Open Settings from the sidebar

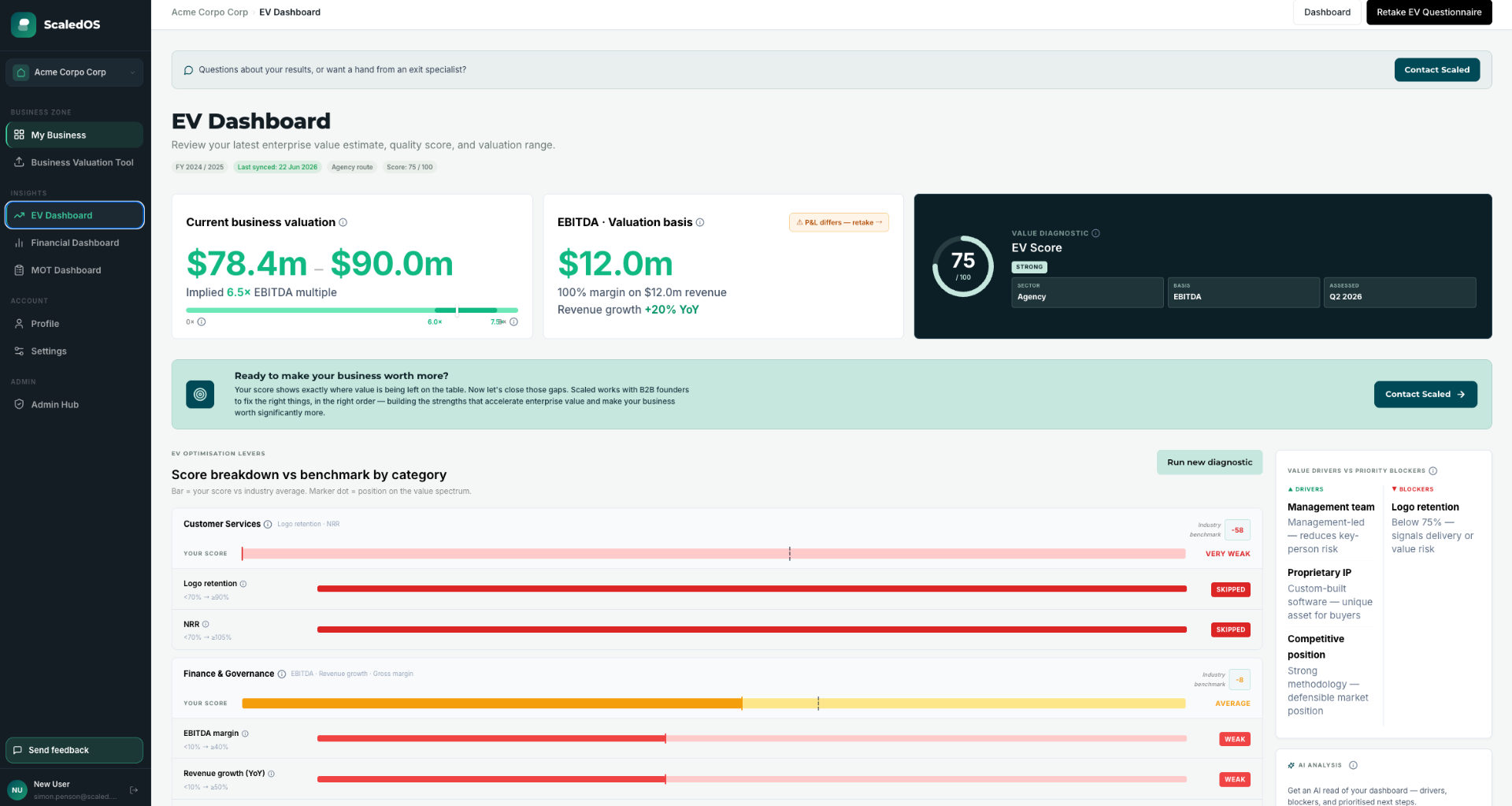tap(75, 351)
